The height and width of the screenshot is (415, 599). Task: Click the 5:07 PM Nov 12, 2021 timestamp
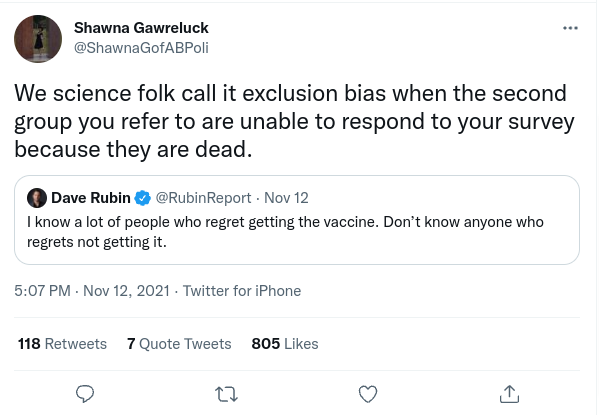point(92,291)
